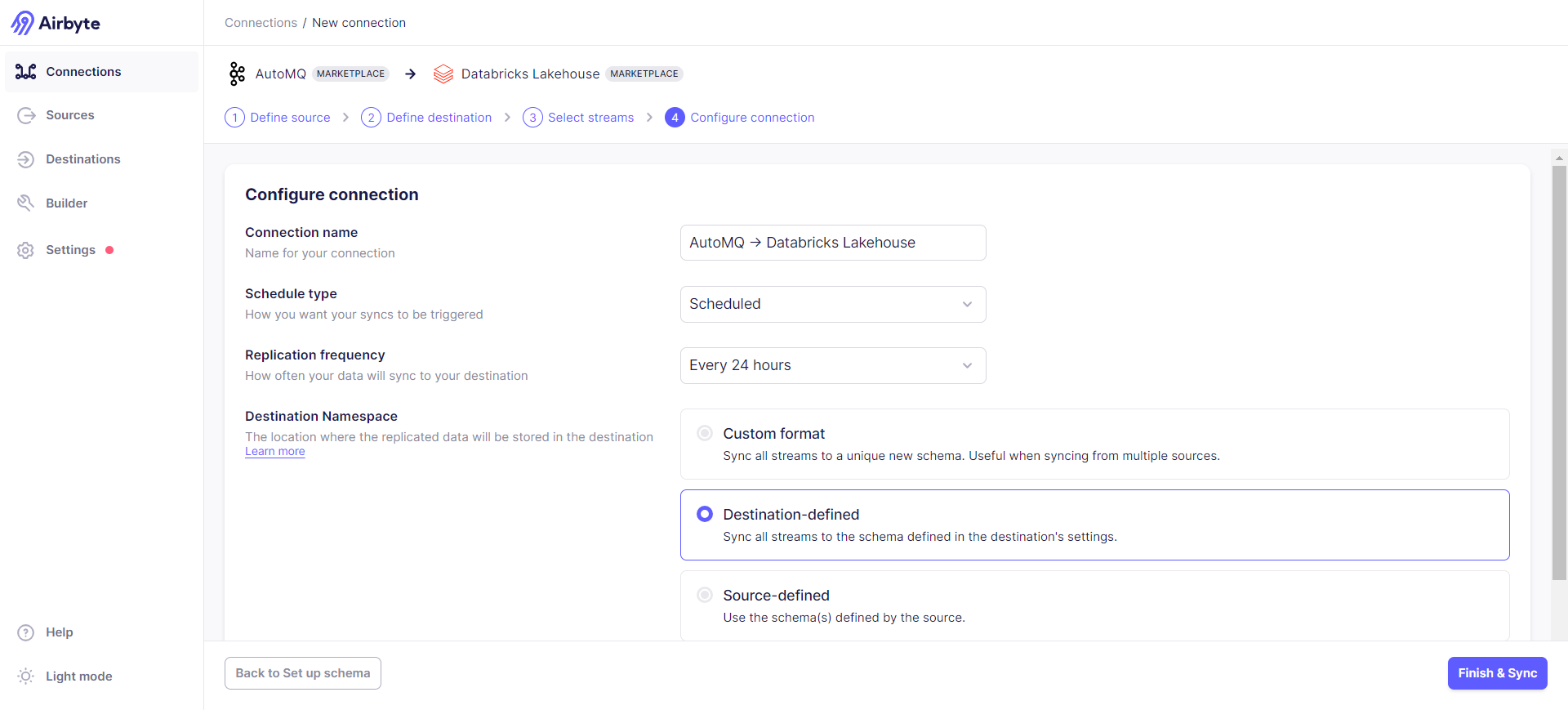
Task: Click the Databricks Lakehouse logo icon
Action: pyautogui.click(x=443, y=74)
